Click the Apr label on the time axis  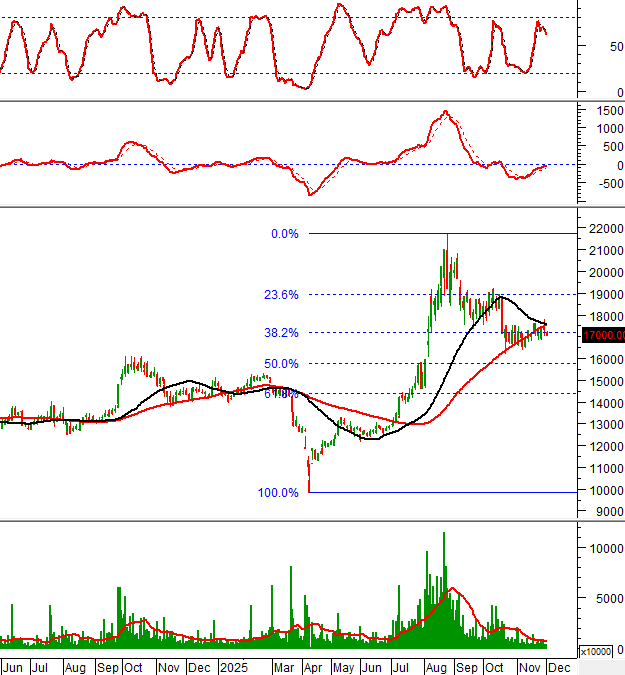coord(312,666)
